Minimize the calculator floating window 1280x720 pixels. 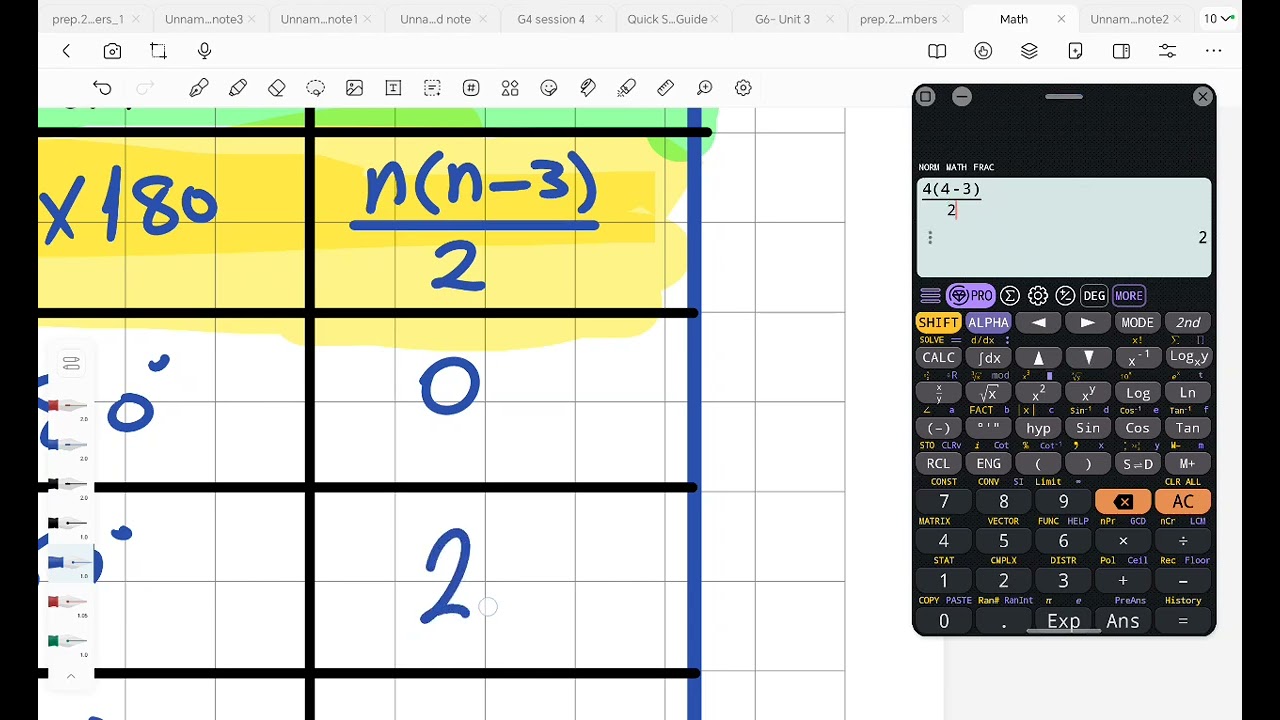click(x=962, y=97)
